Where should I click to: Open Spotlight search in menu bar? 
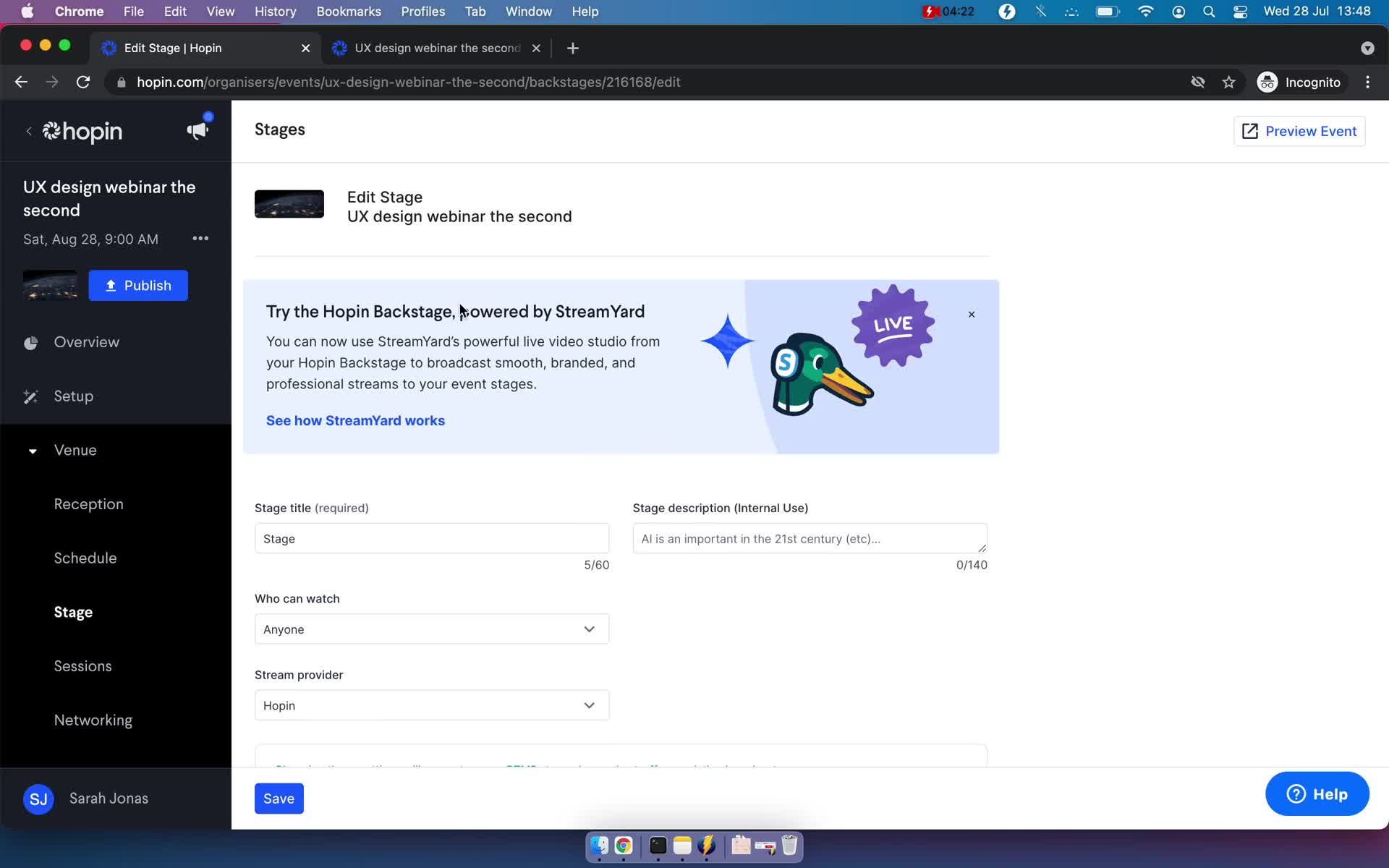1209,12
